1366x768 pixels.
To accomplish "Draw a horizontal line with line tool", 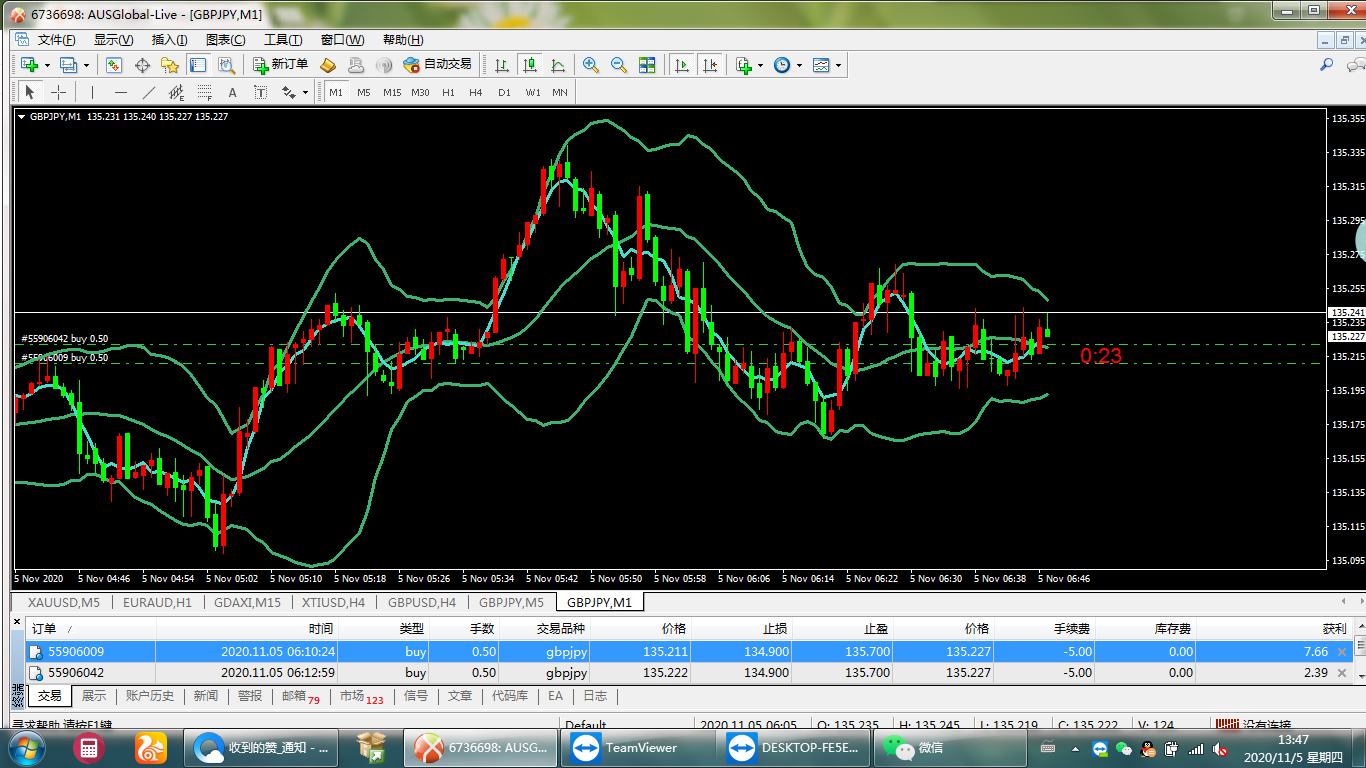I will (x=120, y=92).
